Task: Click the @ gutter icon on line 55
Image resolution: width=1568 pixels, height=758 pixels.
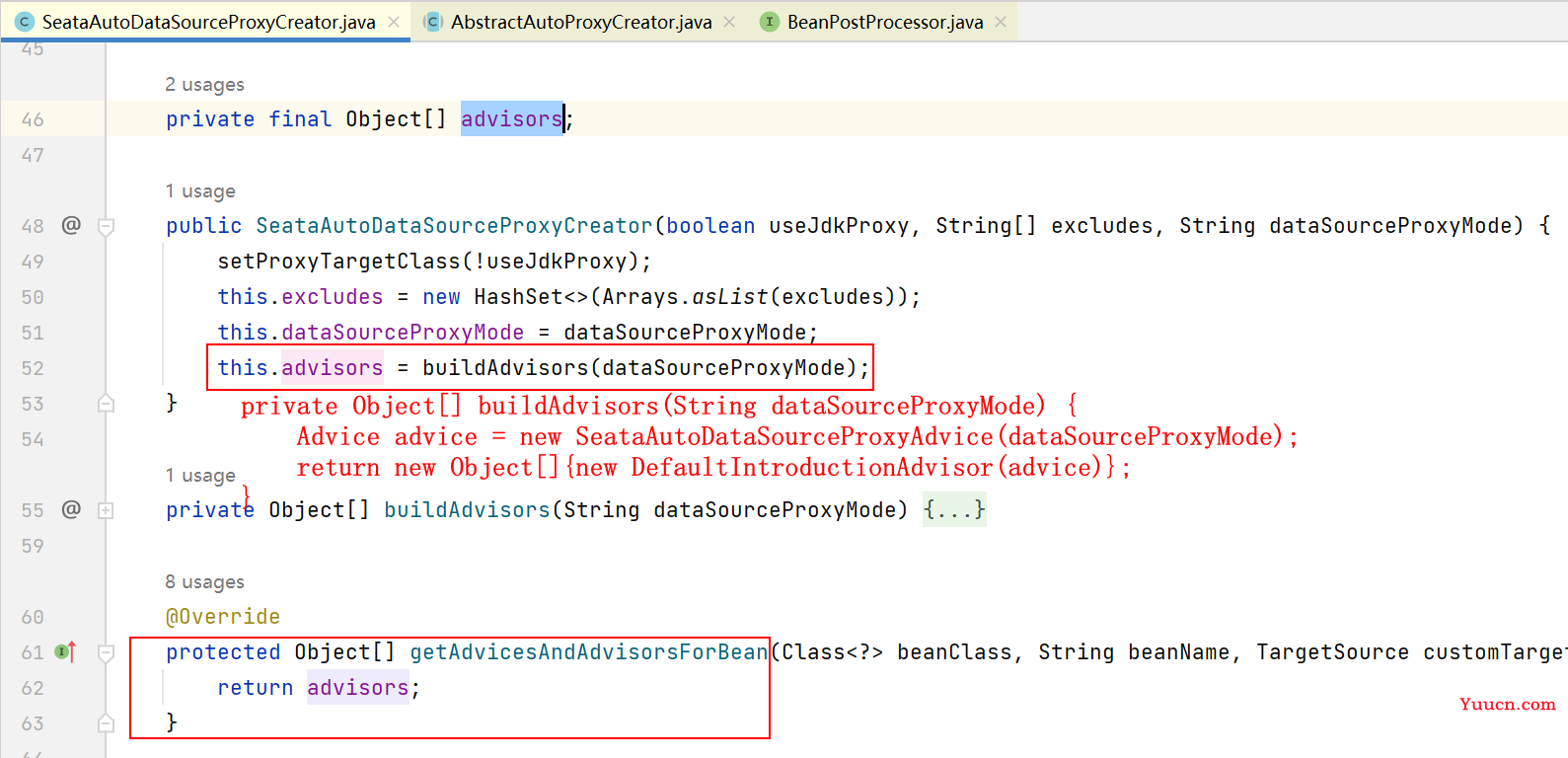Action: [x=71, y=509]
